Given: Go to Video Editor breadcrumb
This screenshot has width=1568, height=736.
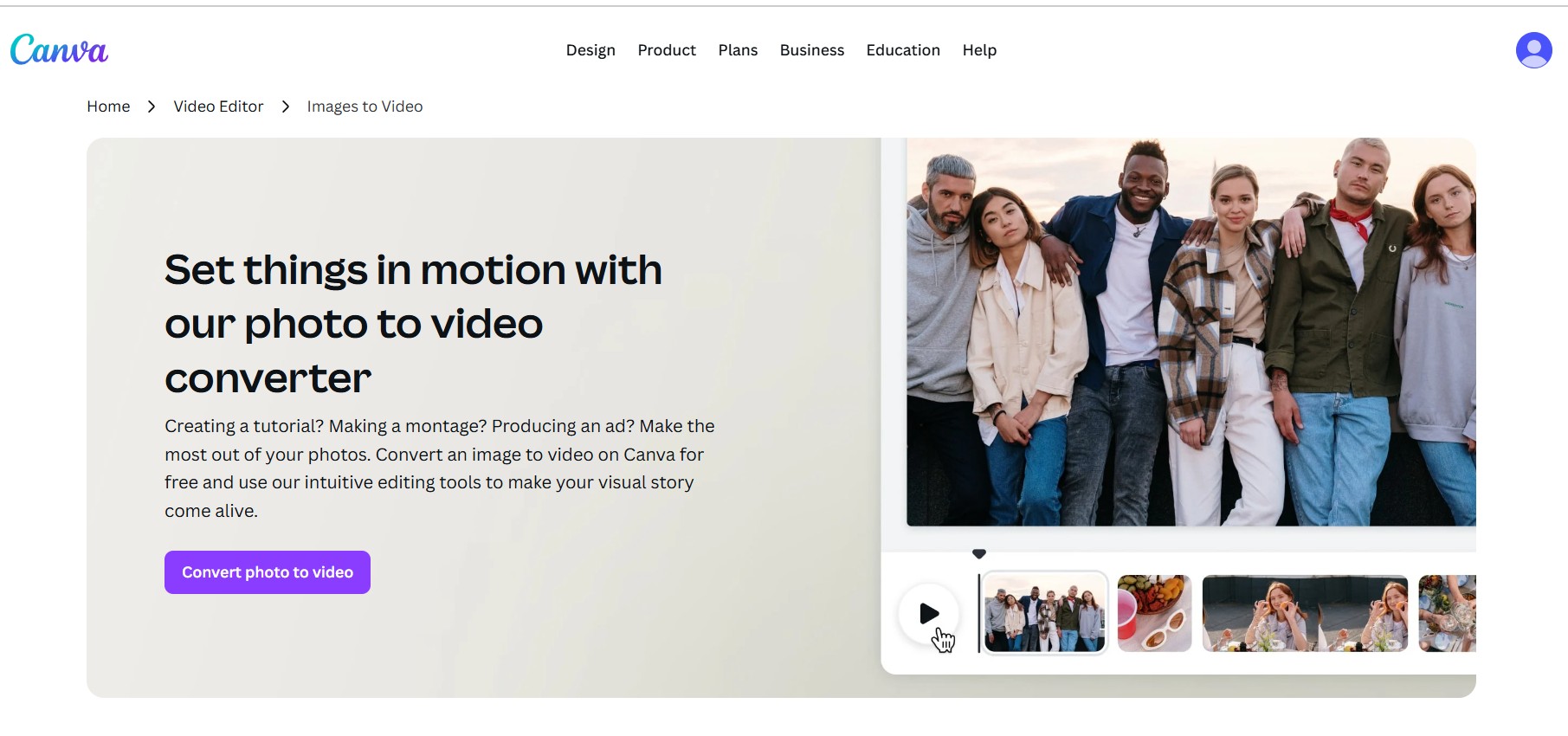Looking at the screenshot, I should [x=218, y=107].
